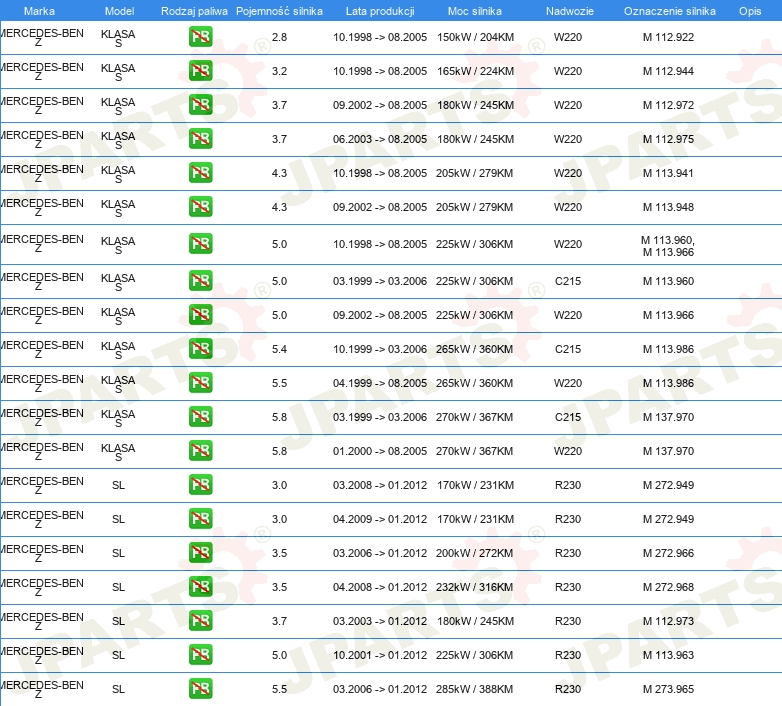Click the fuel icon for SL engine M 113.963
Image resolution: width=782 pixels, height=706 pixels.
tap(200, 655)
